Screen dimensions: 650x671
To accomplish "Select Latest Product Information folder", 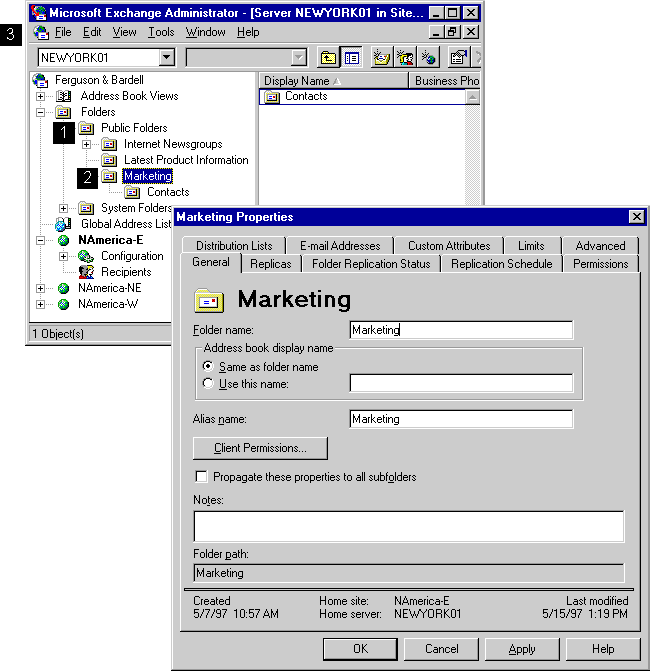I will 186,160.
